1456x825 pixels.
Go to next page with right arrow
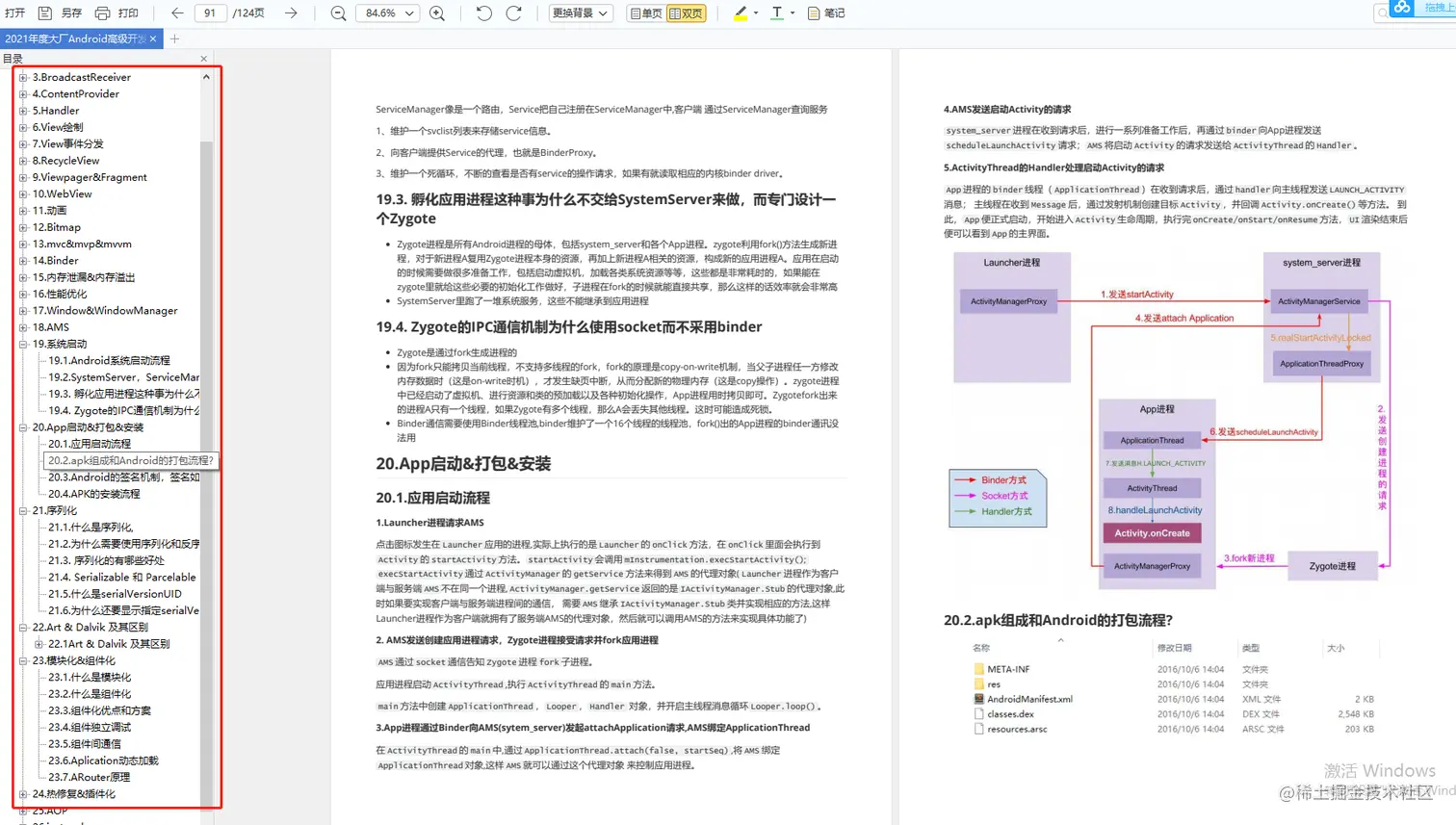[291, 13]
